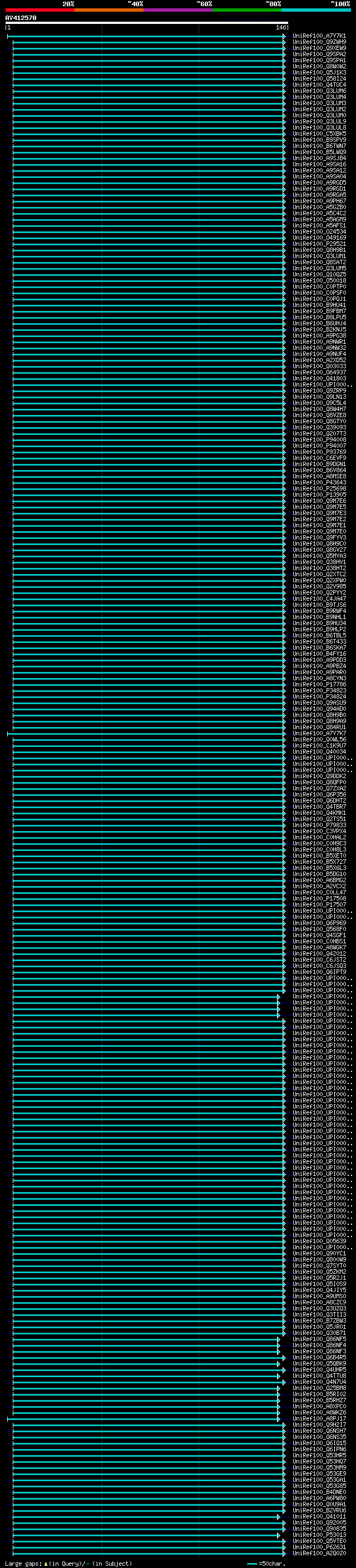Select the UniRef100_Q41011 label
The image size is (356, 1568).
[319, 1517]
